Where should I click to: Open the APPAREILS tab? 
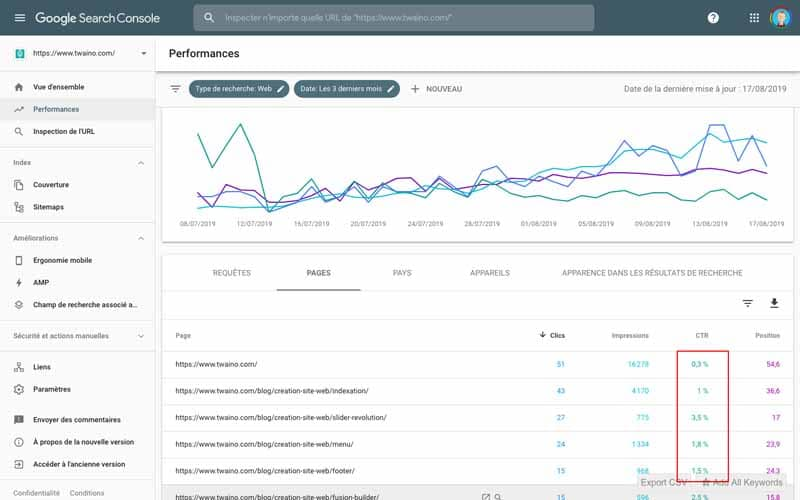click(x=490, y=273)
